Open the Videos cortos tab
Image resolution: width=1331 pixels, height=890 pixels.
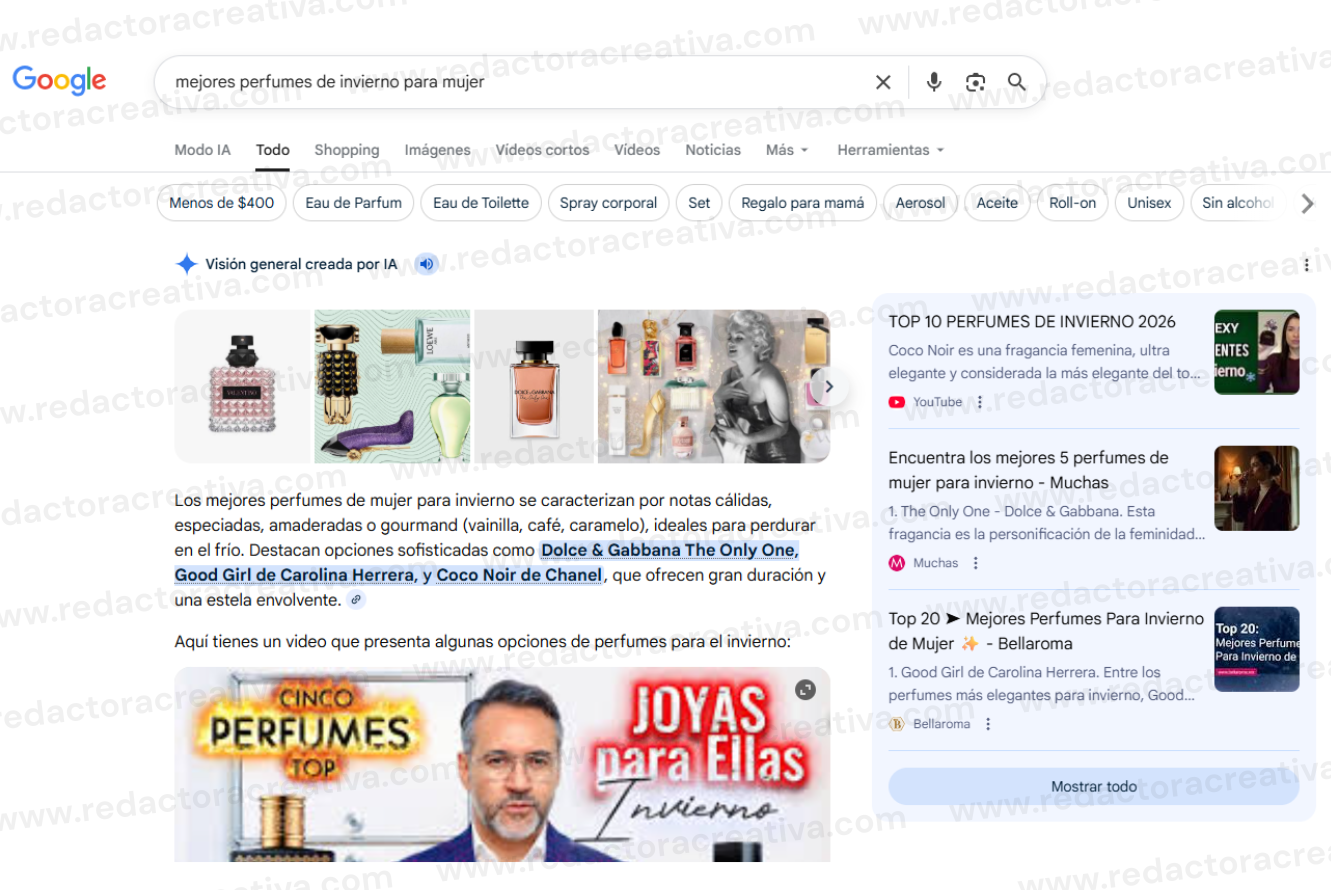[x=542, y=150]
